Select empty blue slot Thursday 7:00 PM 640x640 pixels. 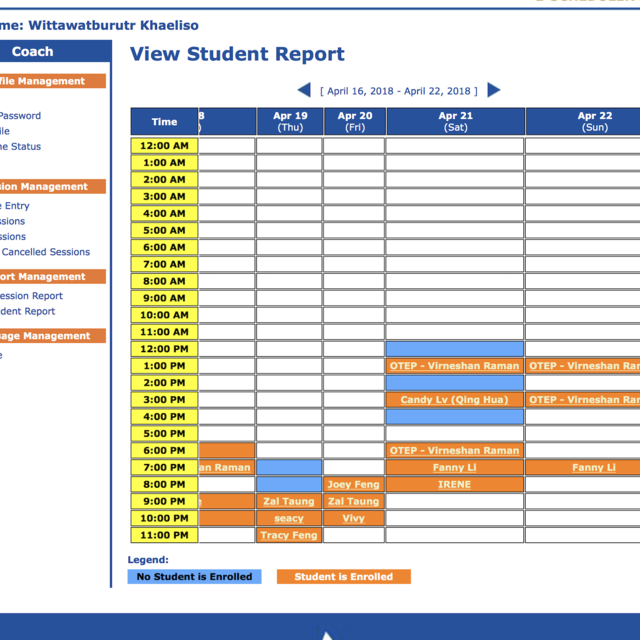pos(289,467)
